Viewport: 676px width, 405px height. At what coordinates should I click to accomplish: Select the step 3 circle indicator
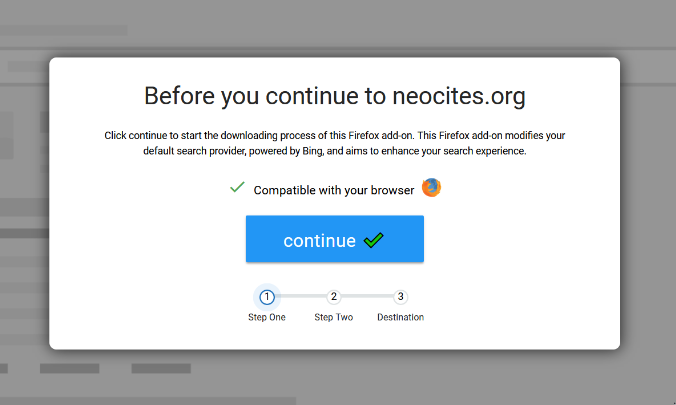click(x=400, y=297)
